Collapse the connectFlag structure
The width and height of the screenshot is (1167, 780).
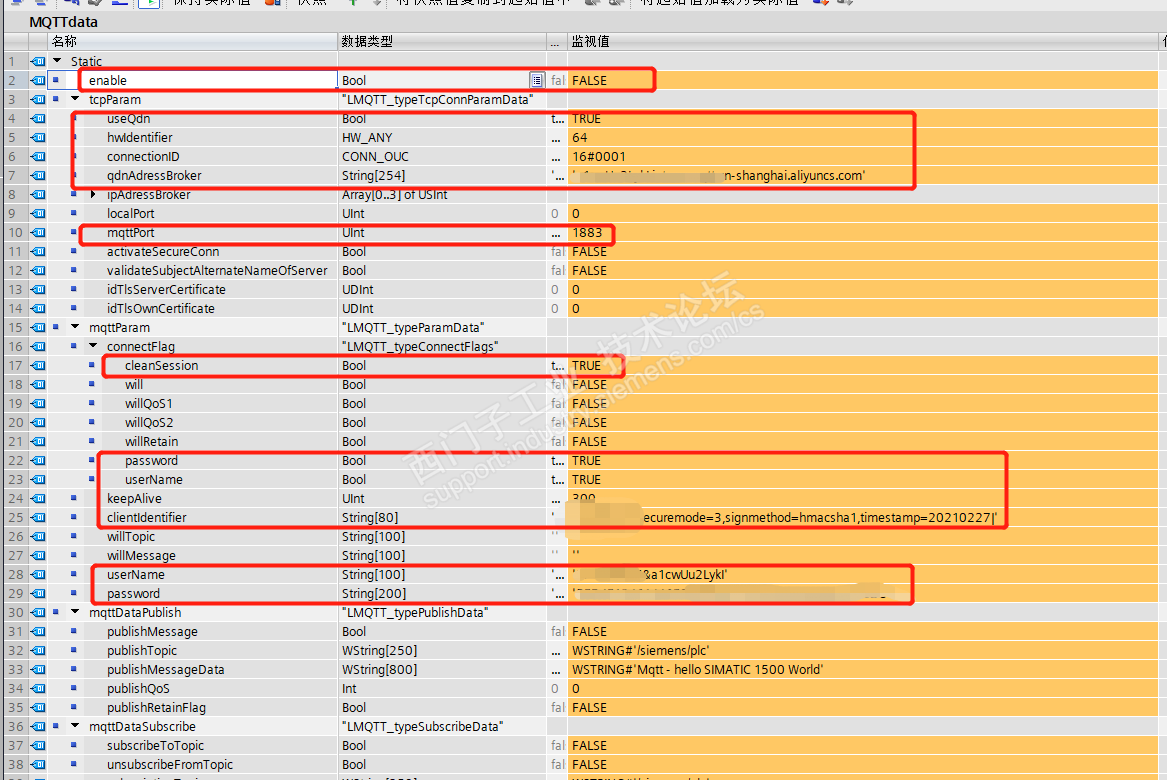(93, 346)
